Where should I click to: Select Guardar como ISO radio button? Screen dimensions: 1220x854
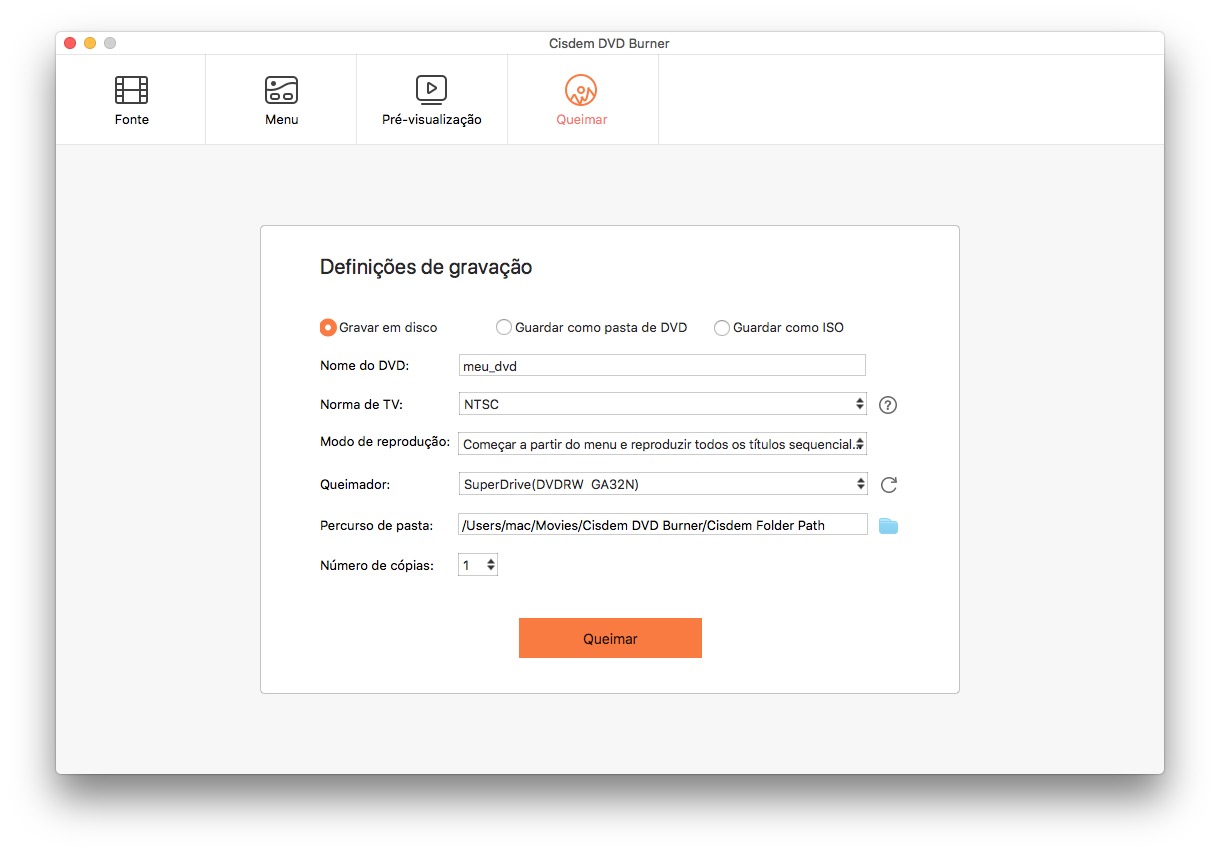click(x=722, y=327)
